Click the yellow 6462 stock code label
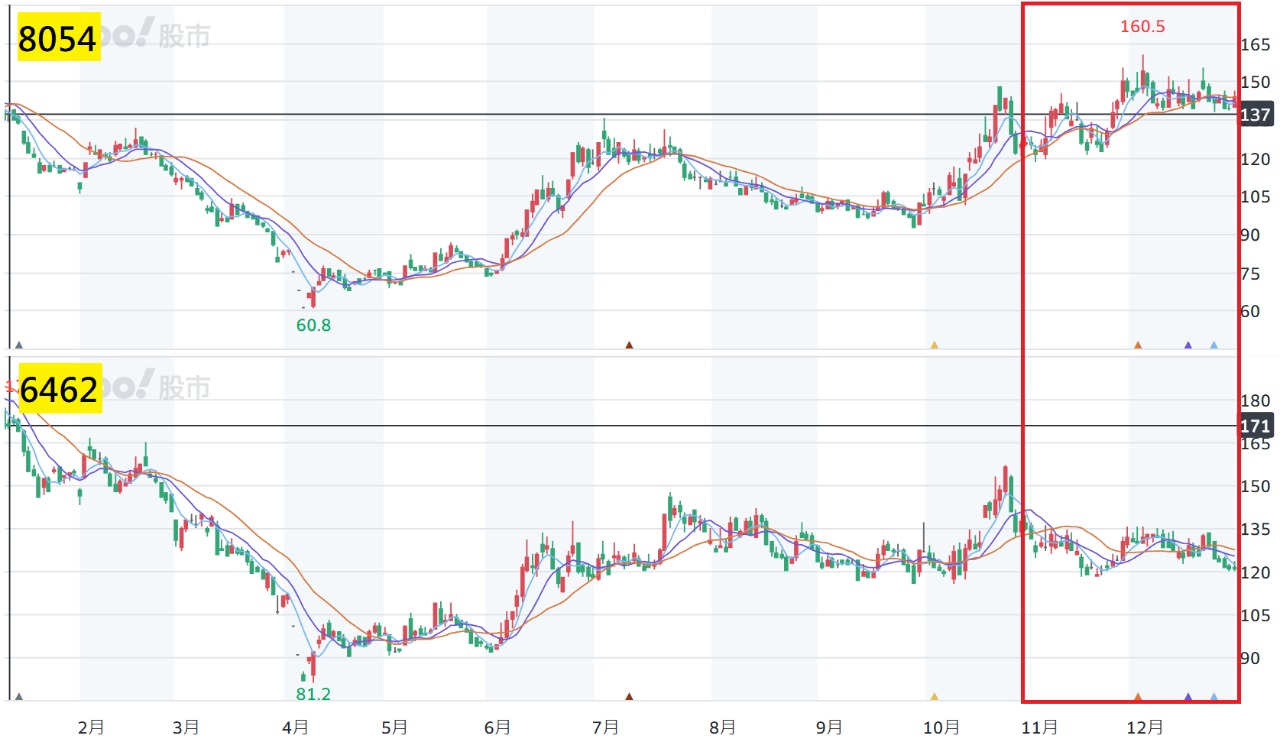1280x742 pixels. [59, 390]
